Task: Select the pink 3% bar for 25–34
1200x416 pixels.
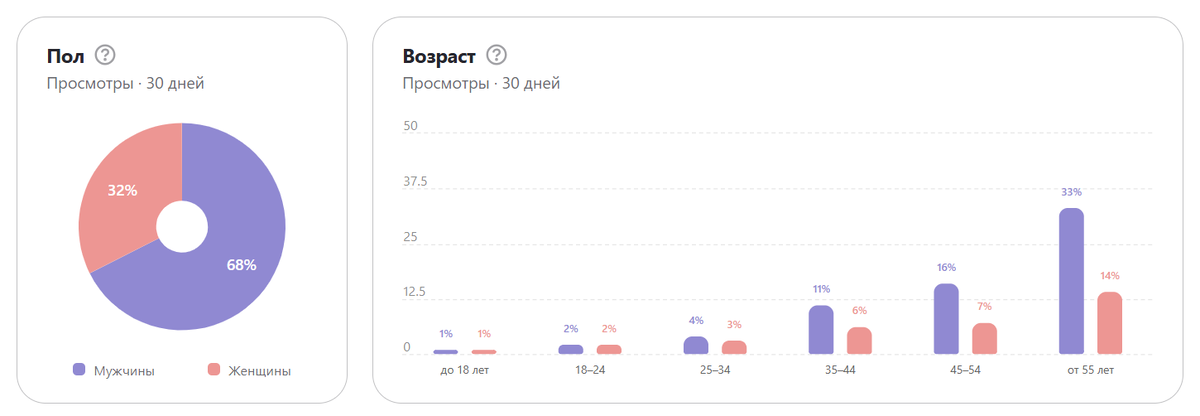Action: pyautogui.click(x=734, y=347)
